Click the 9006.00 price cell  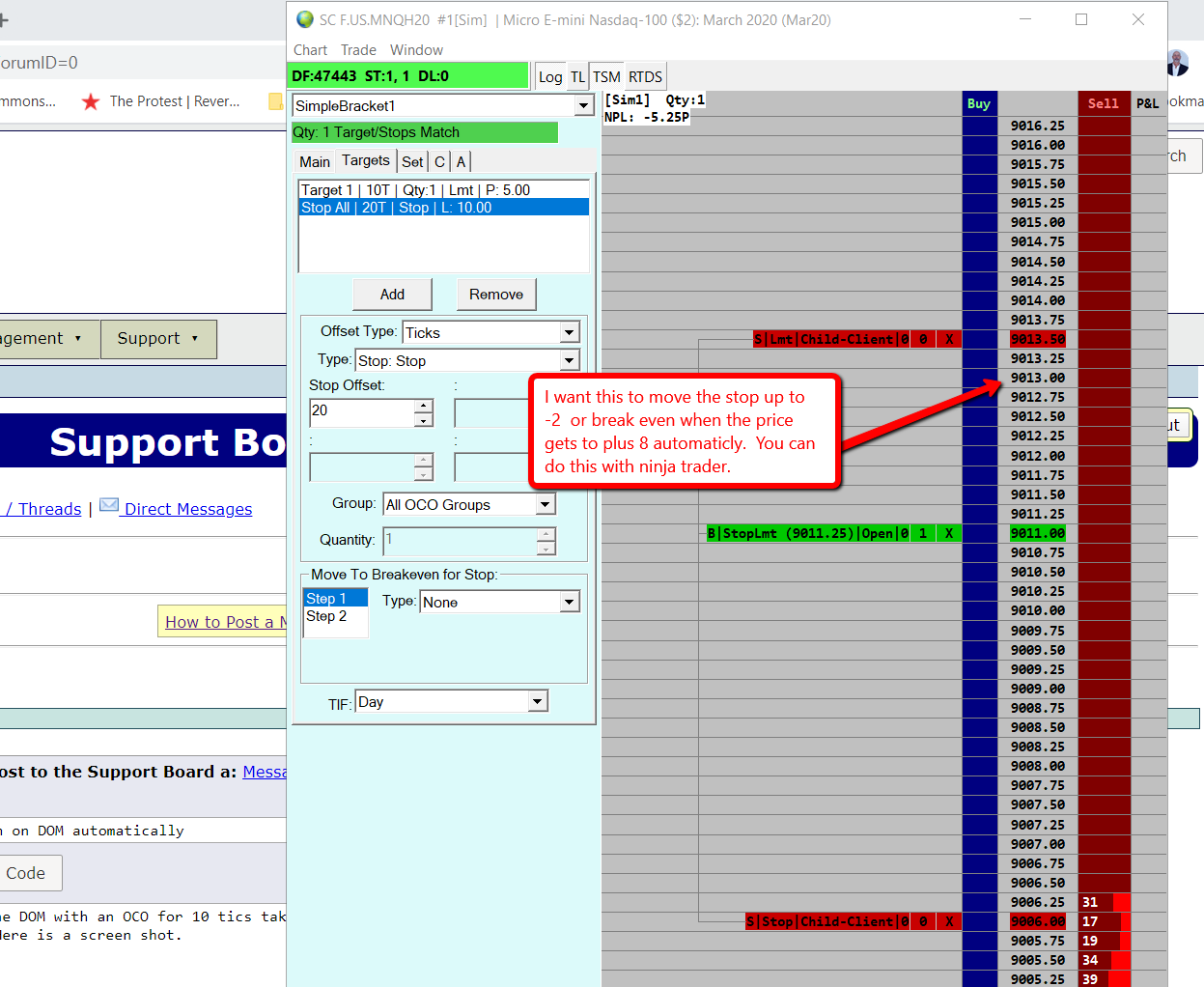tap(1038, 922)
